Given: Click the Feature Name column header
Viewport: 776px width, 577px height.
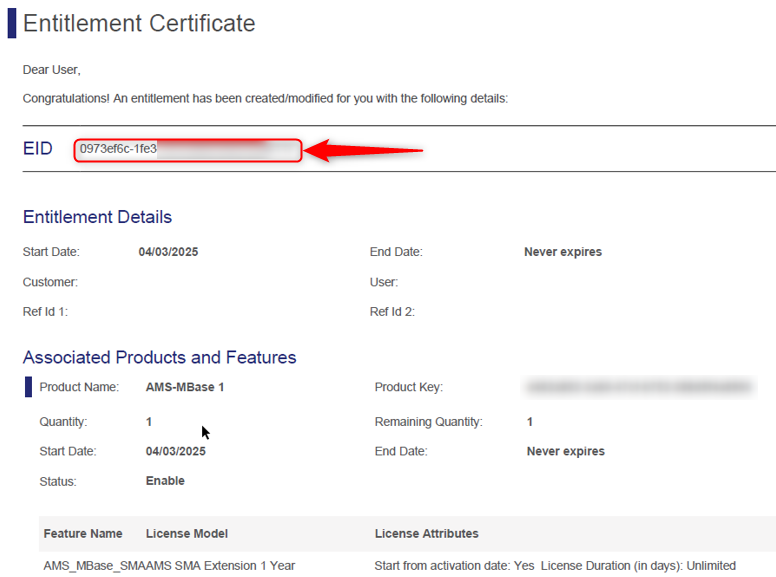Looking at the screenshot, I should point(83,533).
